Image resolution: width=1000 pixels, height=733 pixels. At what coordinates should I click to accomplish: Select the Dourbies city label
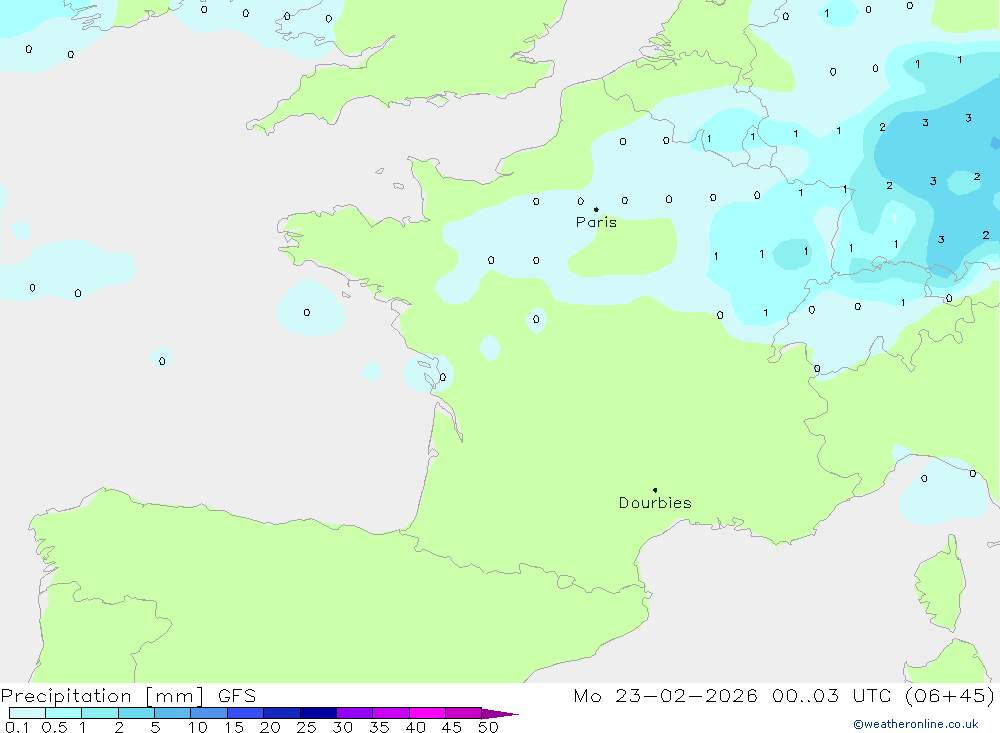[x=655, y=503]
